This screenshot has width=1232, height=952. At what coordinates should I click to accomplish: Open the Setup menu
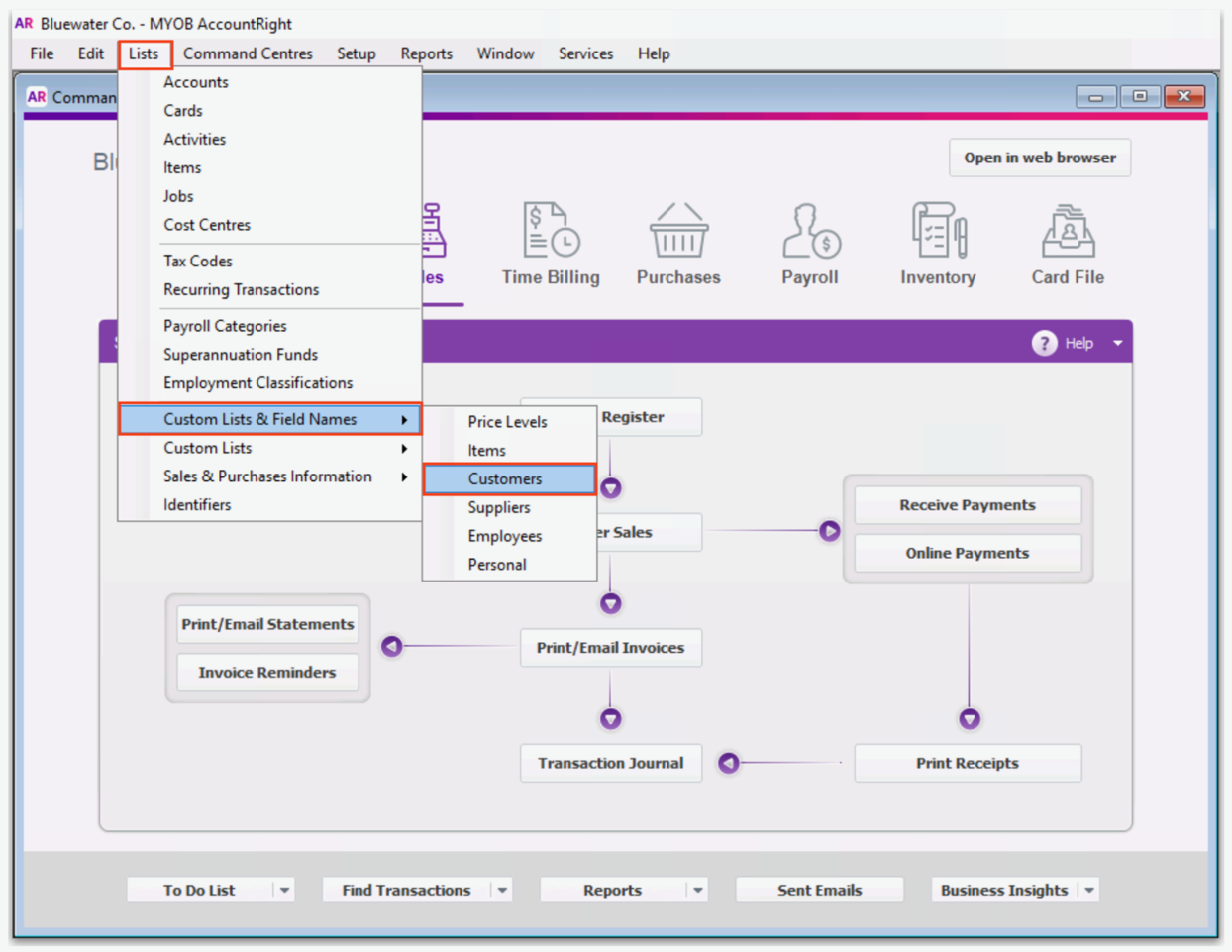(356, 53)
